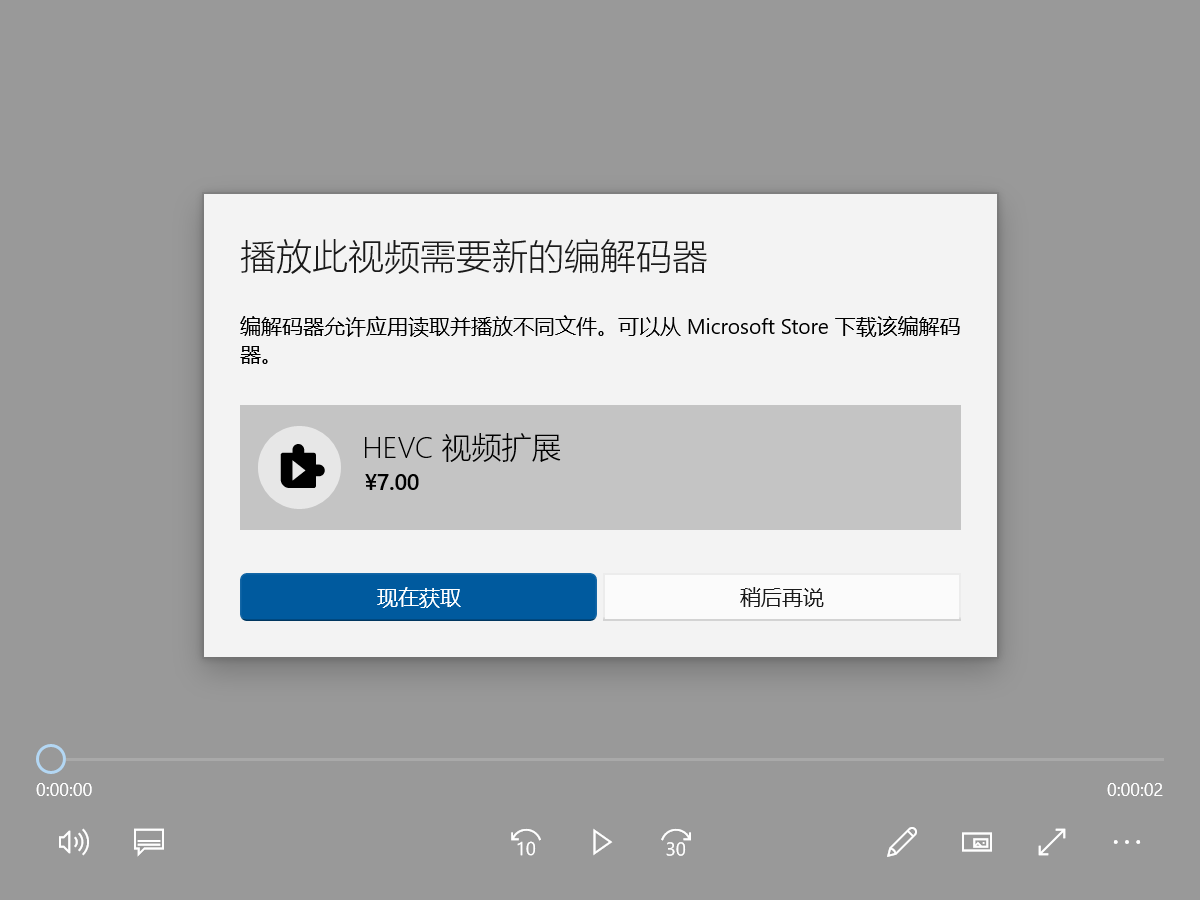
Task: Start video playback with Play button
Action: [x=601, y=842]
